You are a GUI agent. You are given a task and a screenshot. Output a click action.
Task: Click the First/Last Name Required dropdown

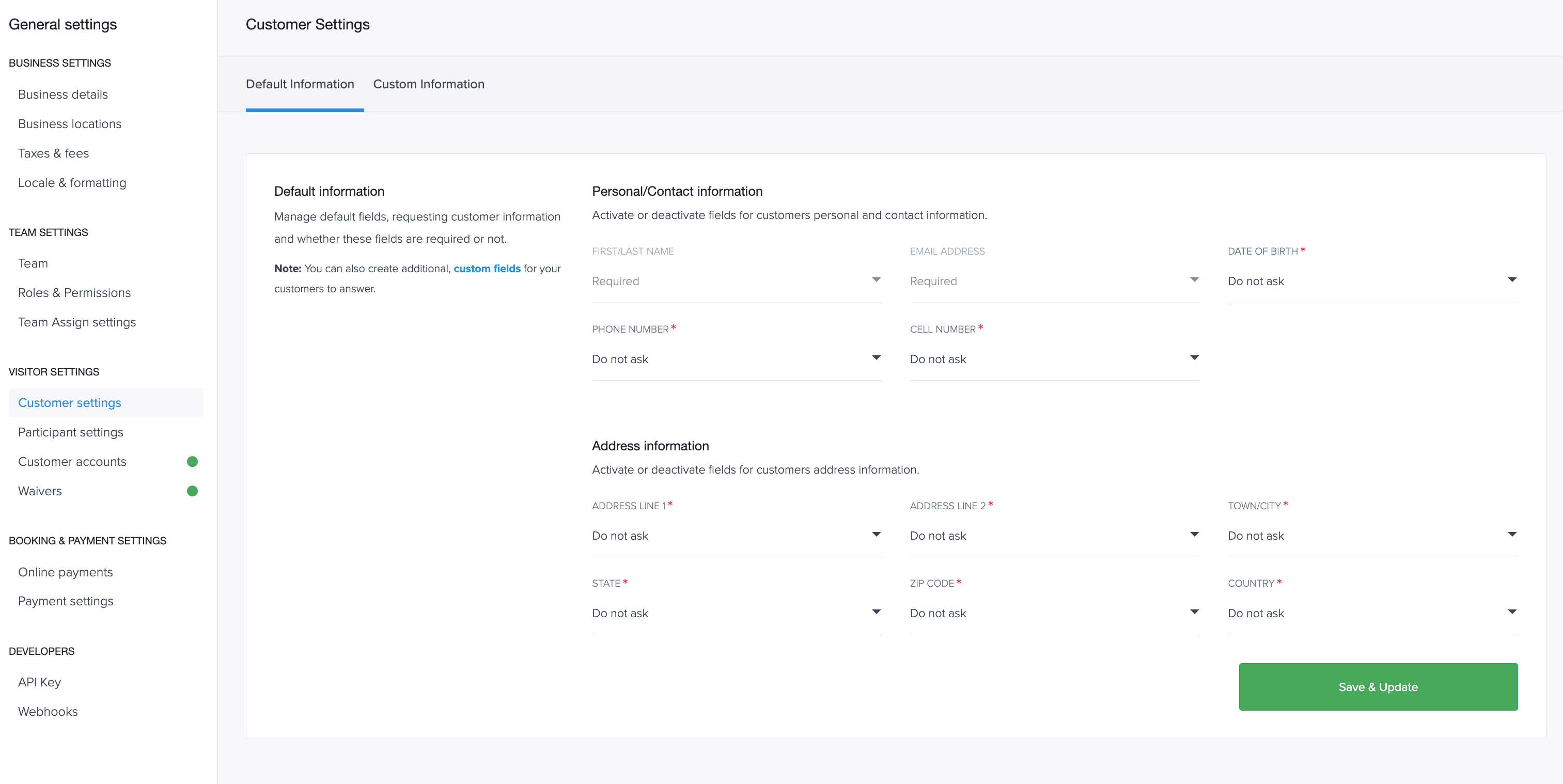pos(737,281)
